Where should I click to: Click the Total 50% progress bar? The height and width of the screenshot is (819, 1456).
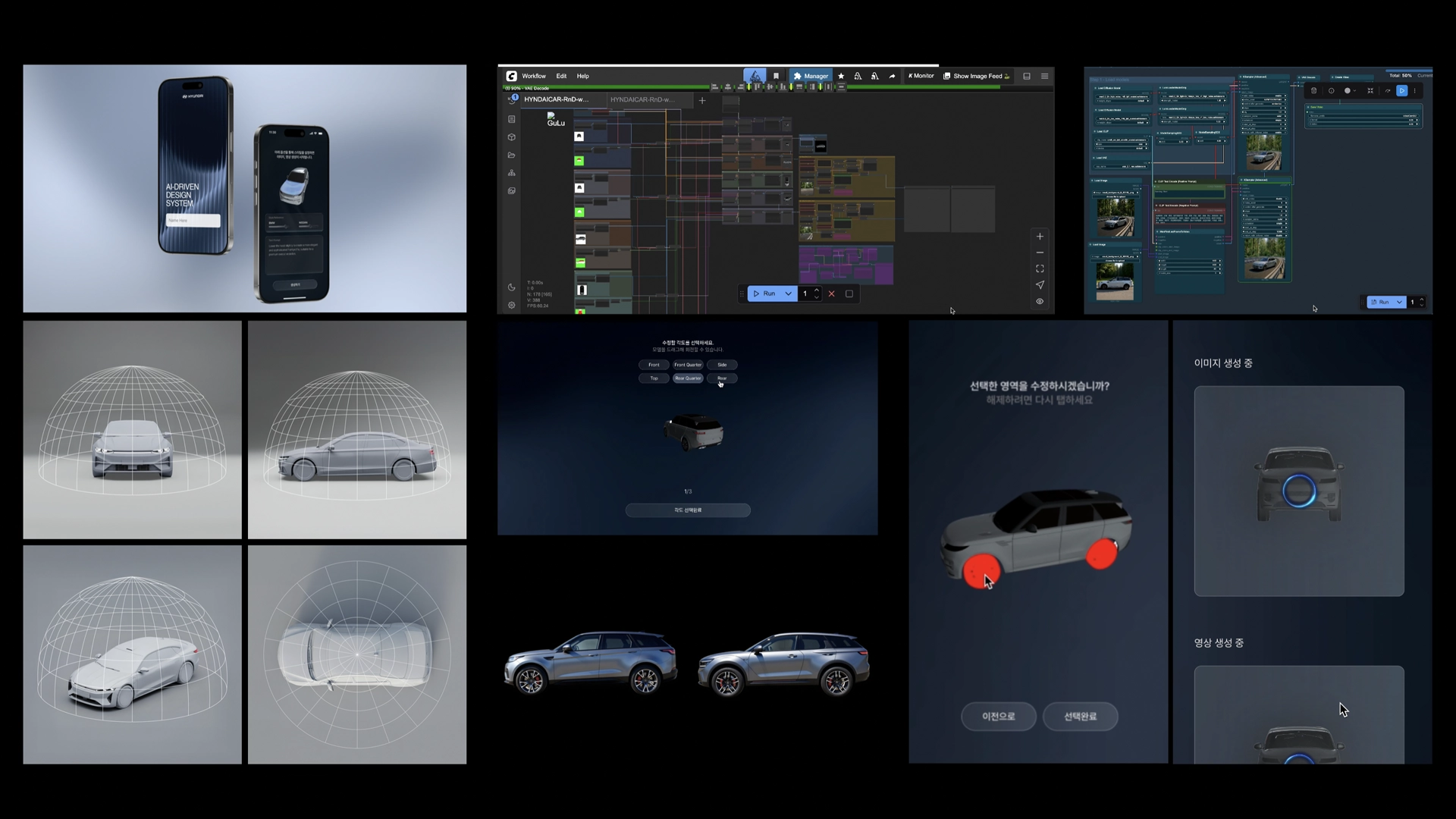1409,71
